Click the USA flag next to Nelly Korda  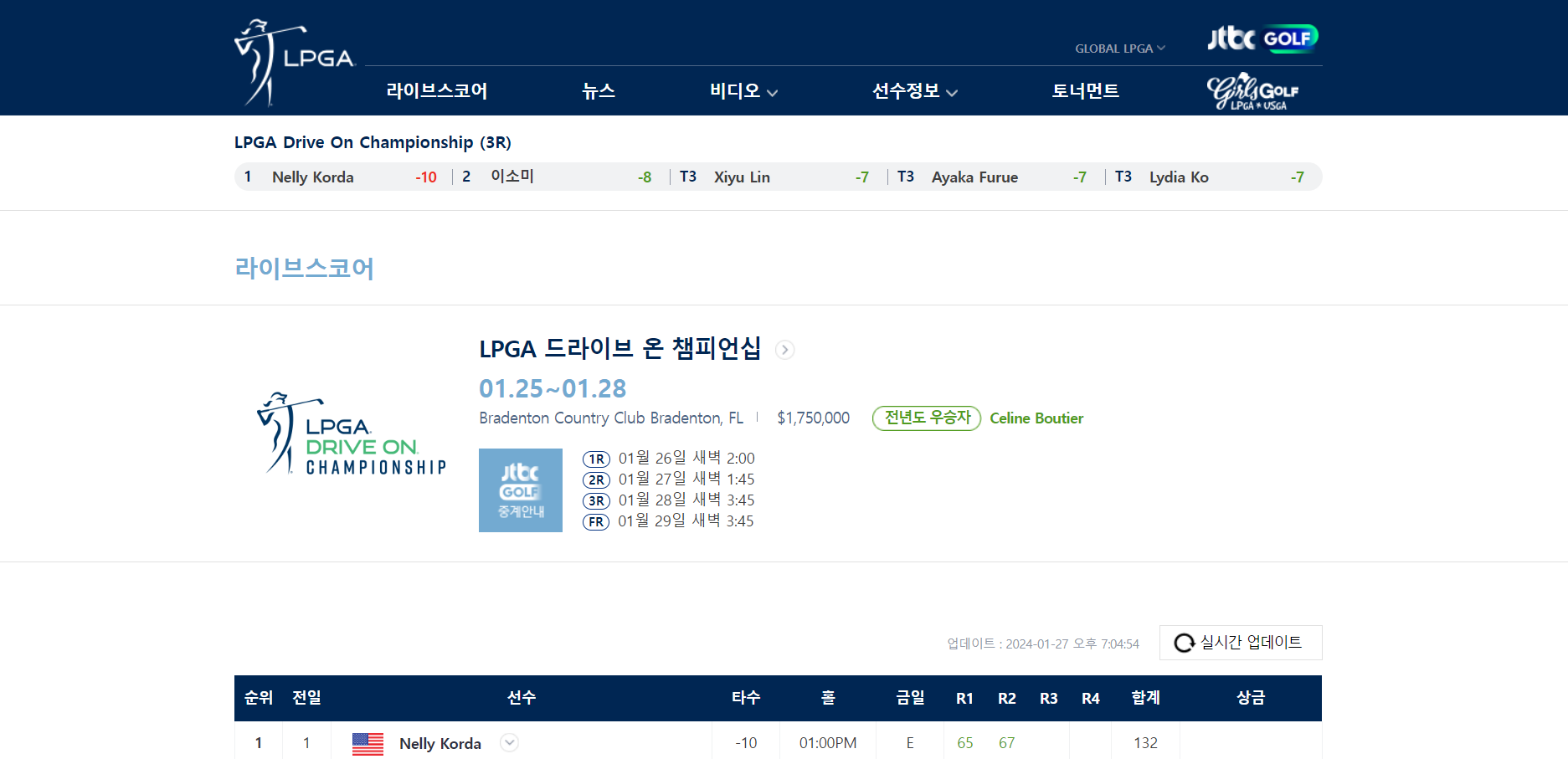(368, 744)
